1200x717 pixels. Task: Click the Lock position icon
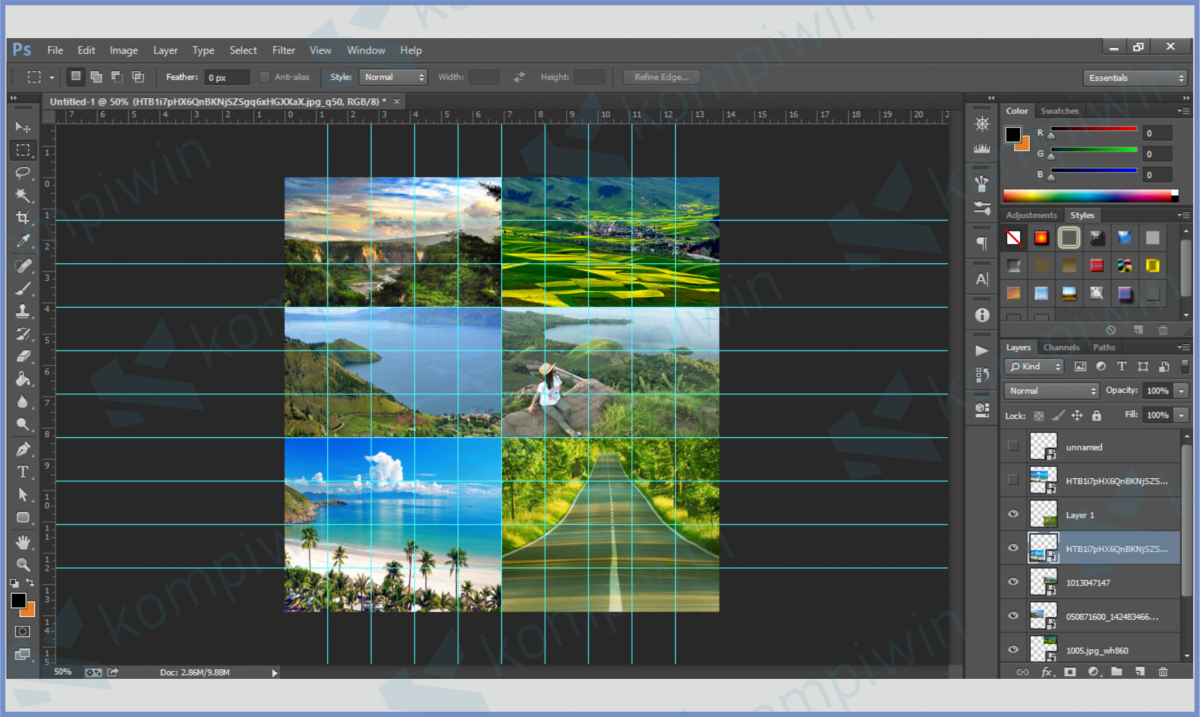click(x=1077, y=415)
